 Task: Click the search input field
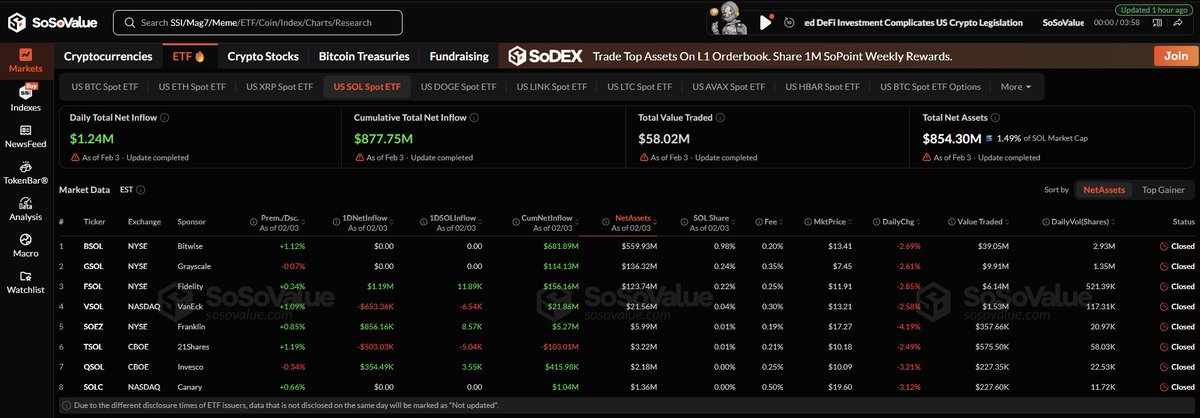pos(258,22)
